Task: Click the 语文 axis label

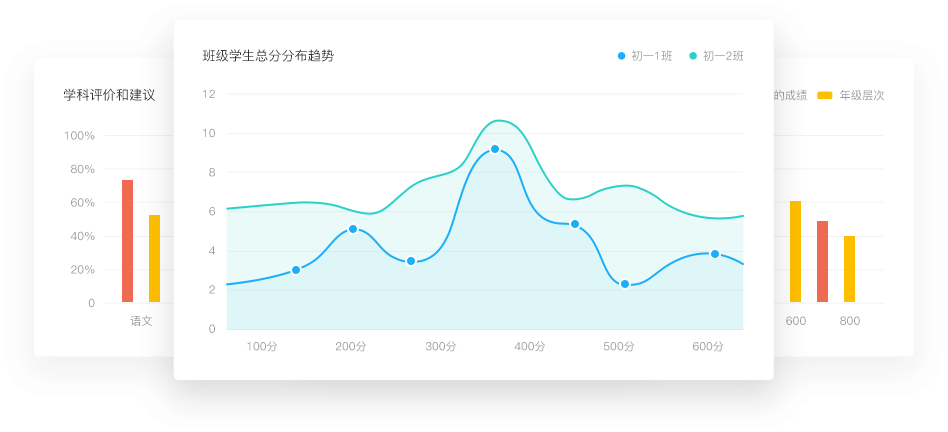Action: point(141,321)
